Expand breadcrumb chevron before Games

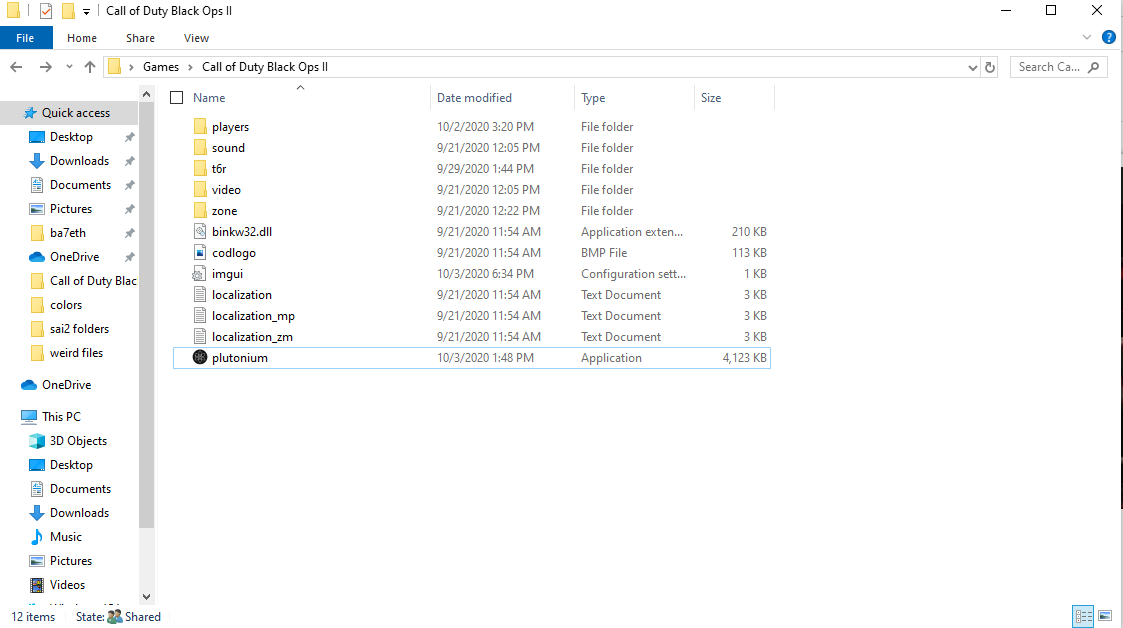131,67
